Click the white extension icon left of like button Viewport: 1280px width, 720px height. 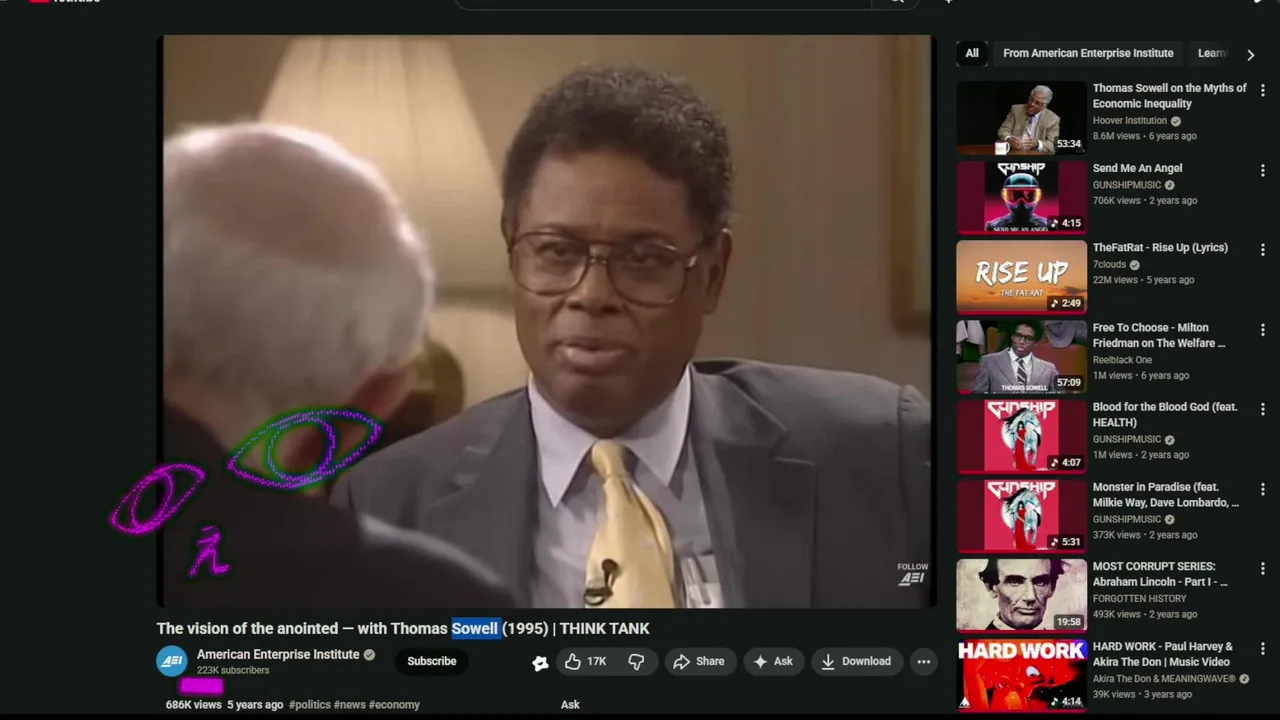540,662
